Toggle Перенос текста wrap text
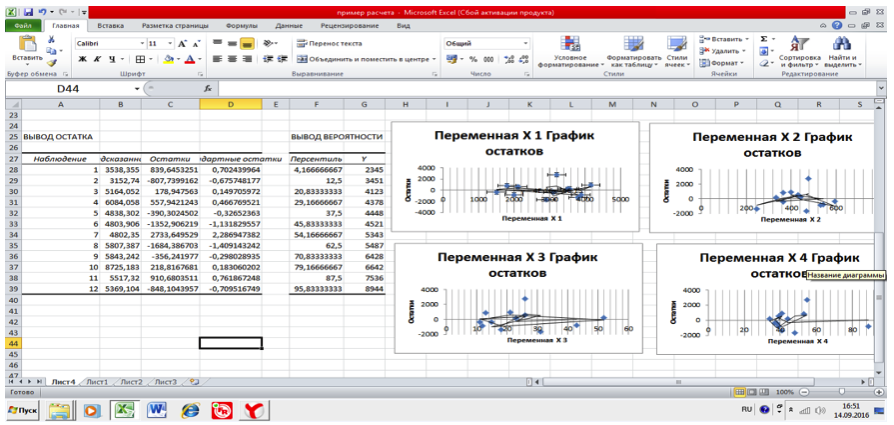This screenshot has height=425, width=894. pyautogui.click(x=328, y=44)
